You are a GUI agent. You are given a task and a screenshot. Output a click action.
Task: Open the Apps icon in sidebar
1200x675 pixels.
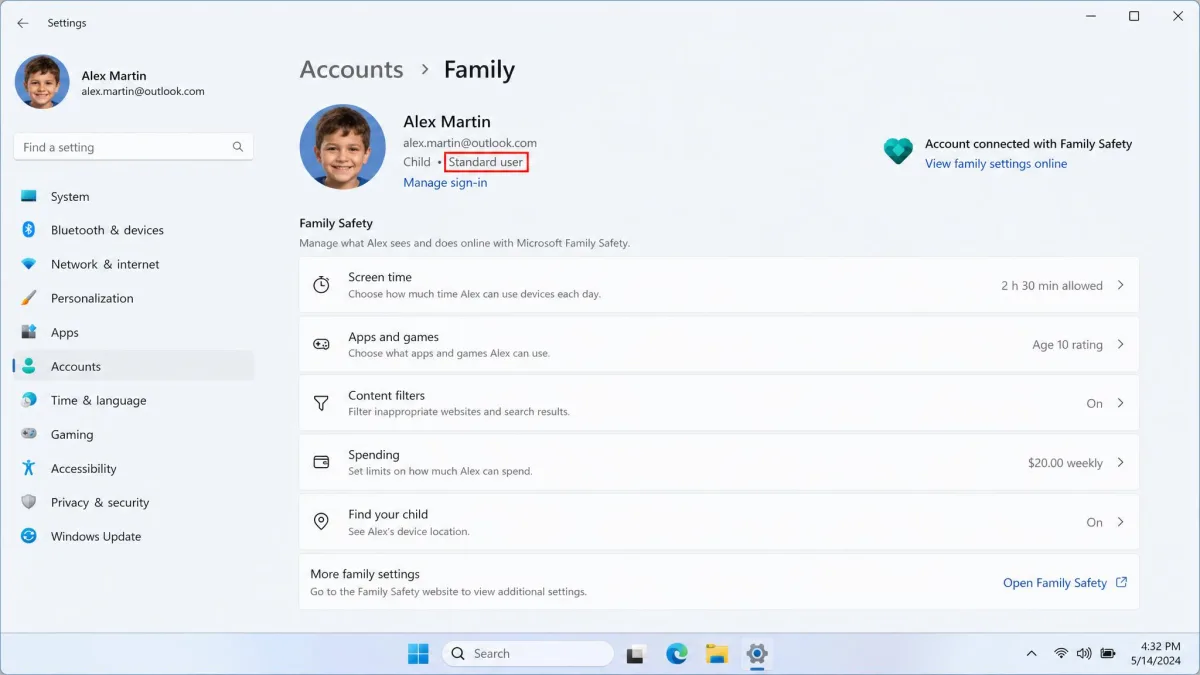click(29, 332)
